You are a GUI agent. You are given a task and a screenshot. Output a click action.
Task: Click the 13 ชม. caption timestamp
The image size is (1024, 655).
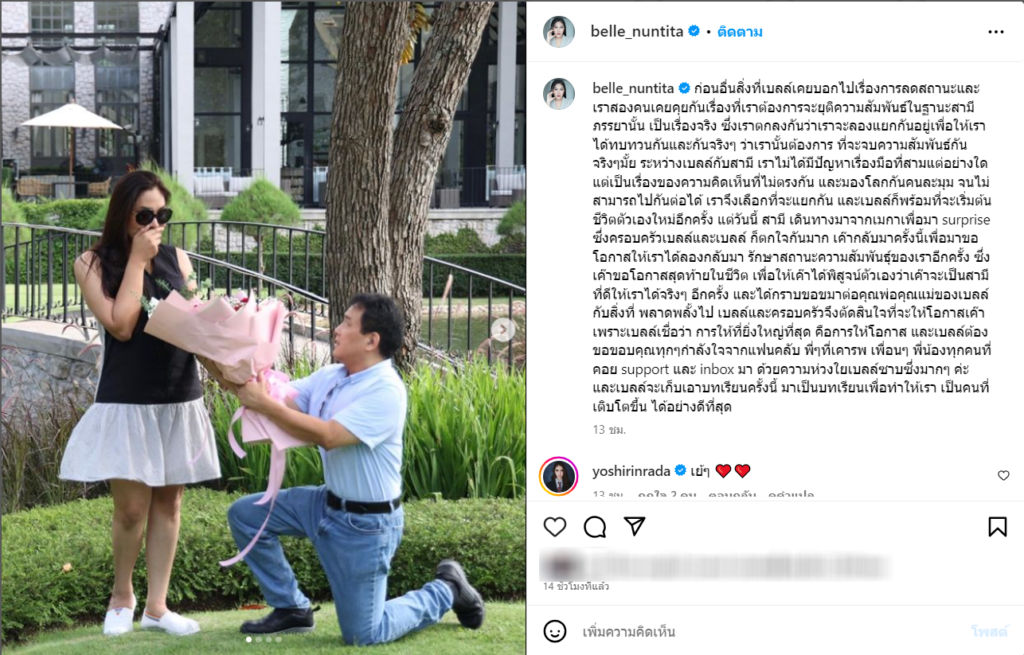point(609,430)
